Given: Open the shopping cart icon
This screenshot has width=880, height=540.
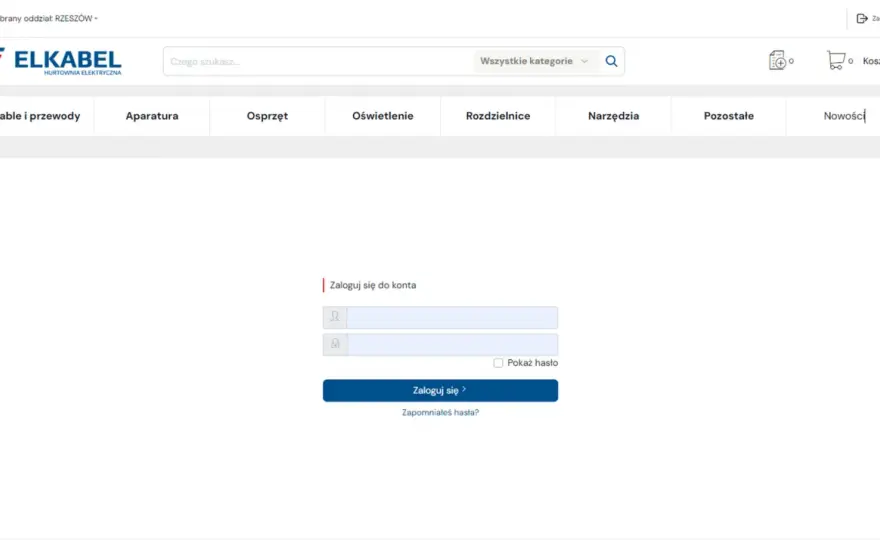Looking at the screenshot, I should pyautogui.click(x=836, y=60).
